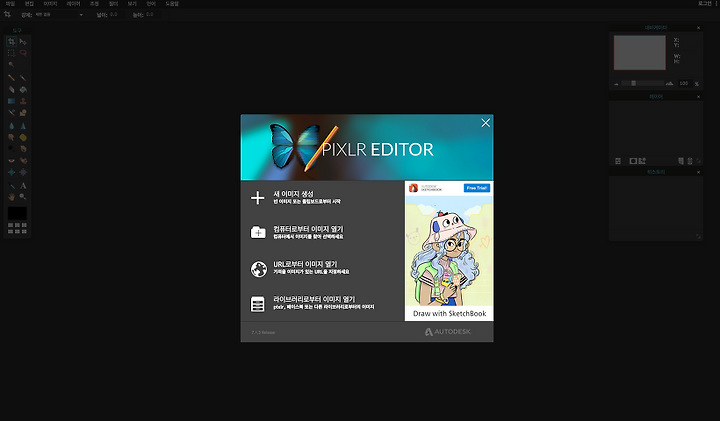Select the Drawing shape tool
The width and height of the screenshot is (720, 421).
[23, 112]
